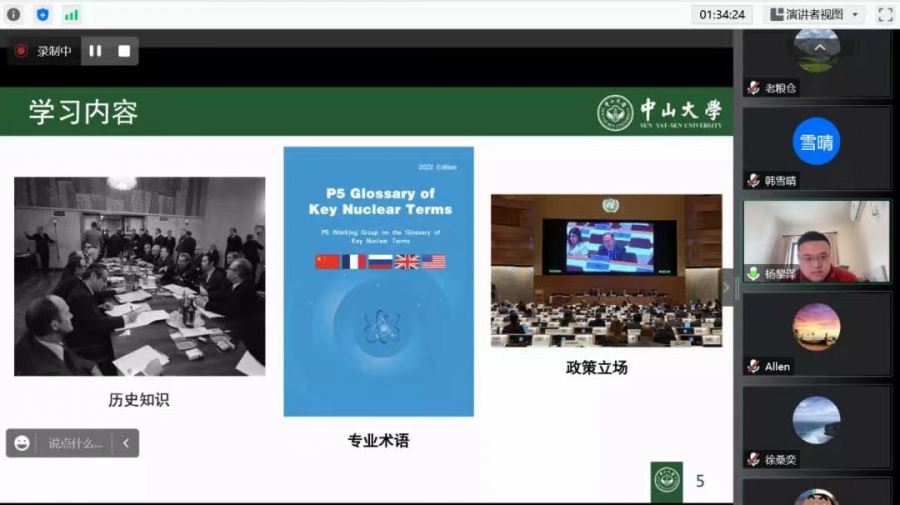Click the muted mic icon beside Allen
Image resolution: width=900 pixels, height=505 pixels.
tap(753, 367)
